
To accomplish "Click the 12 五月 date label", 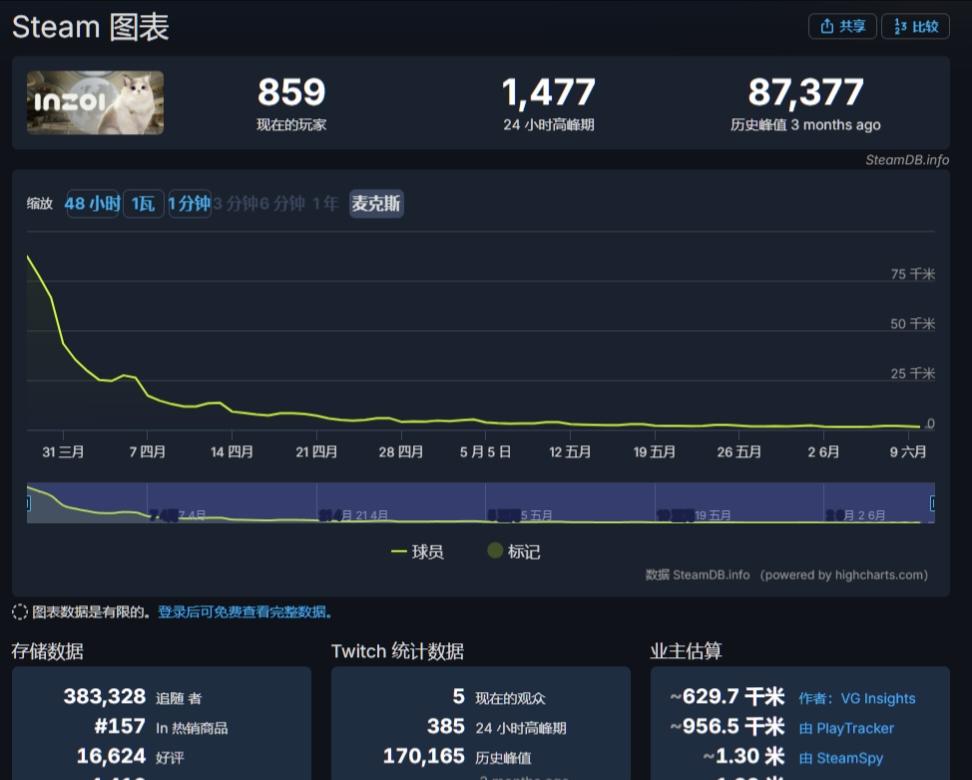I will pos(570,452).
